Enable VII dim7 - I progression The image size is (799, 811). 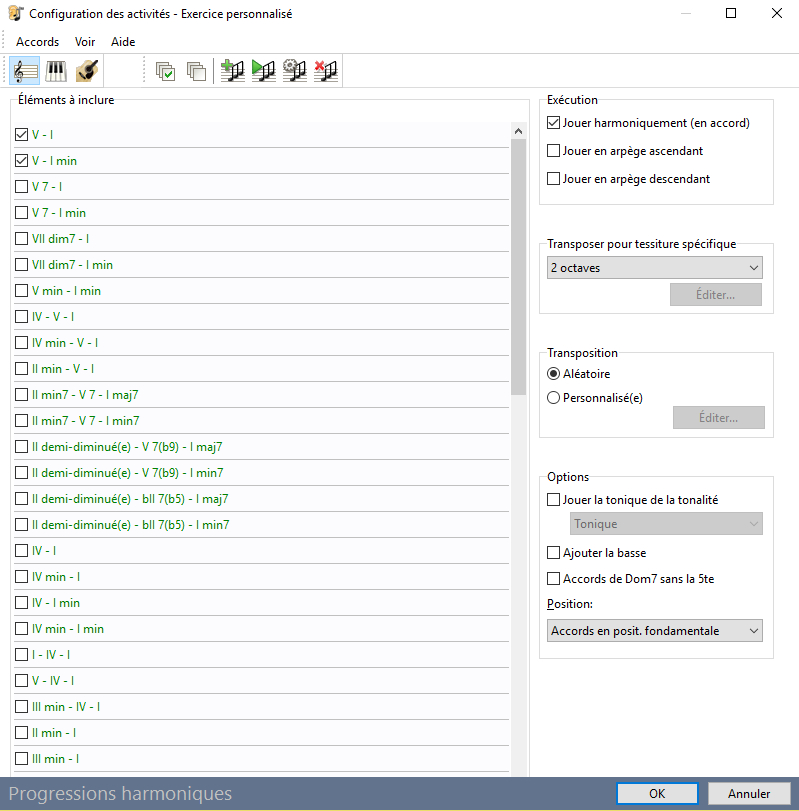(x=21, y=238)
